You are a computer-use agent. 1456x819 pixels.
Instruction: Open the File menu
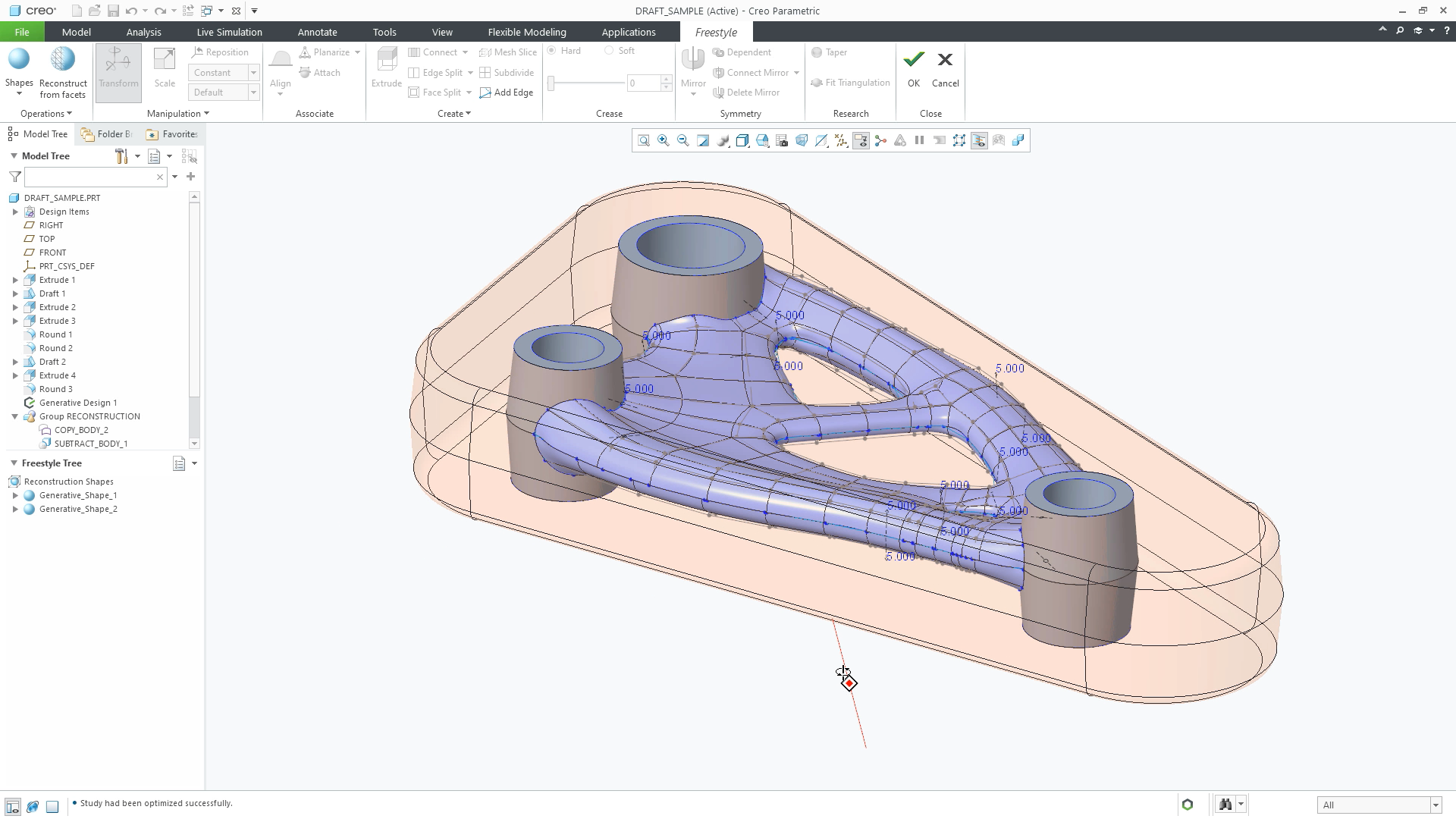(22, 32)
